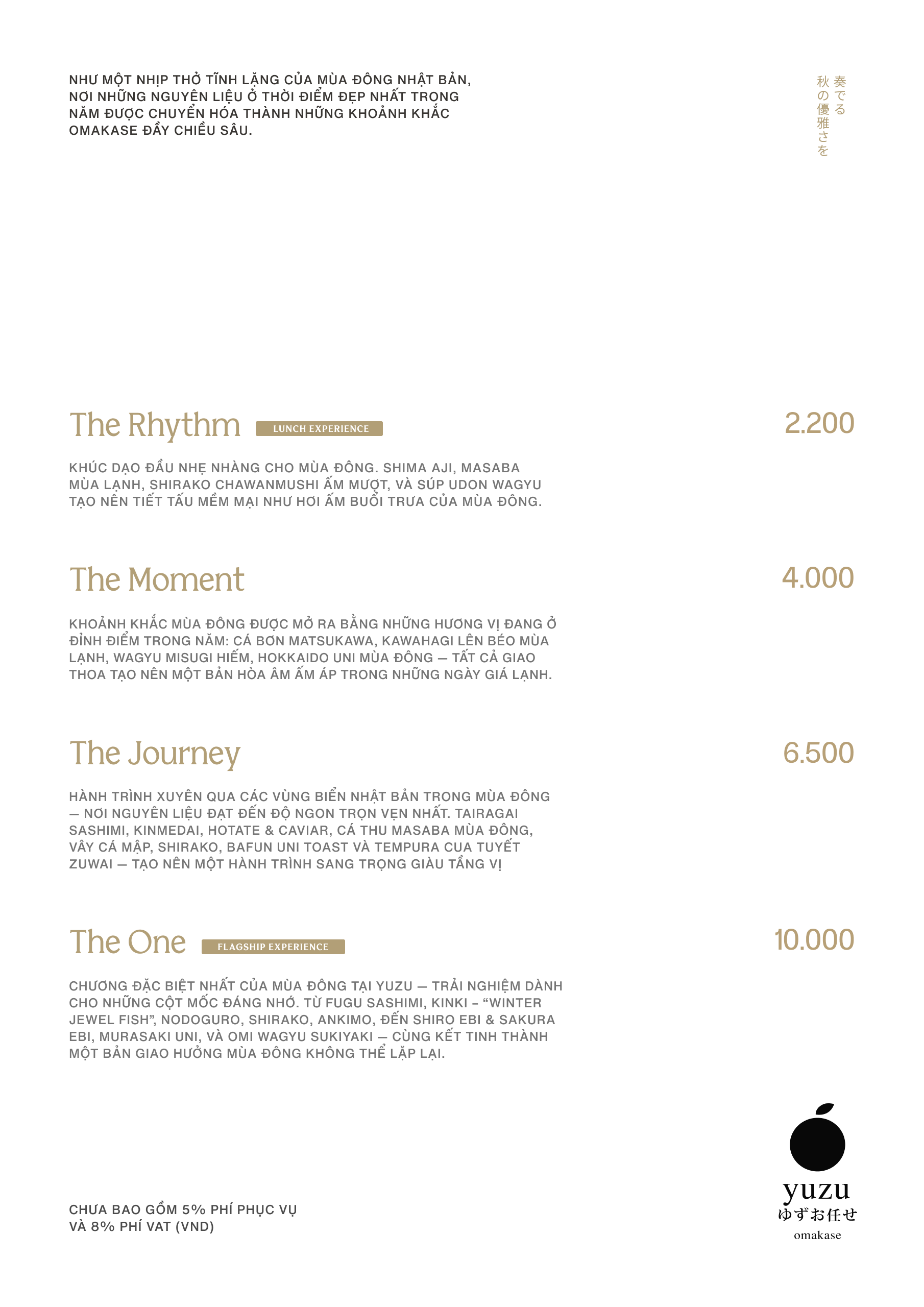Click the introductory paragraph at the top

(269, 105)
